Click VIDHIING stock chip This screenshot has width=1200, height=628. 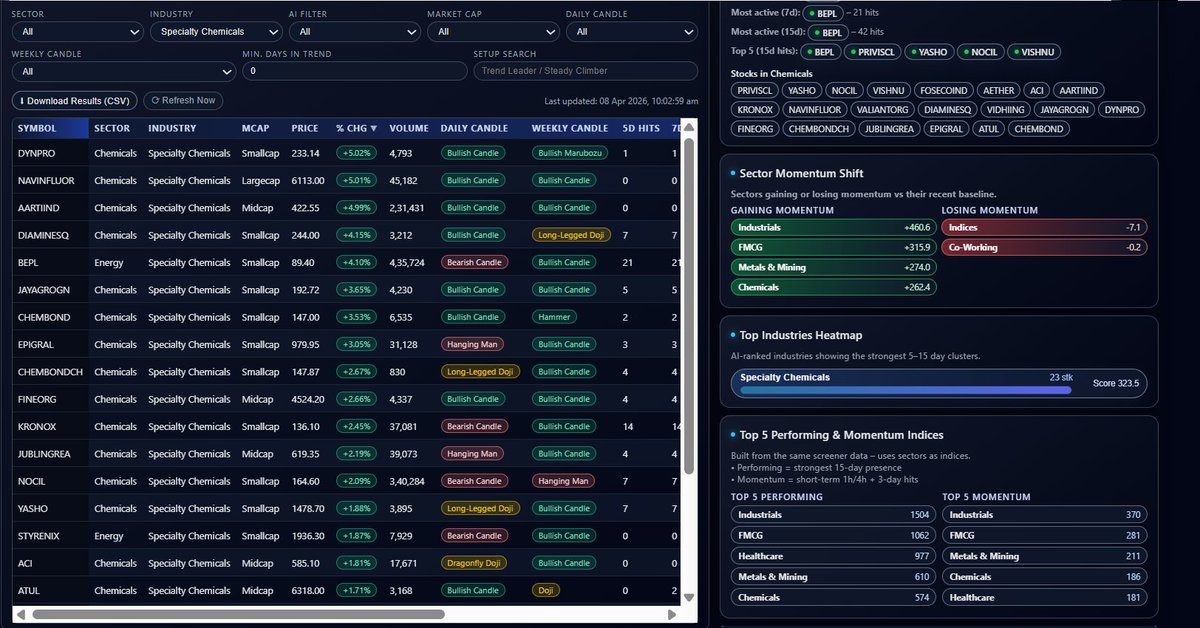[x=1003, y=109]
